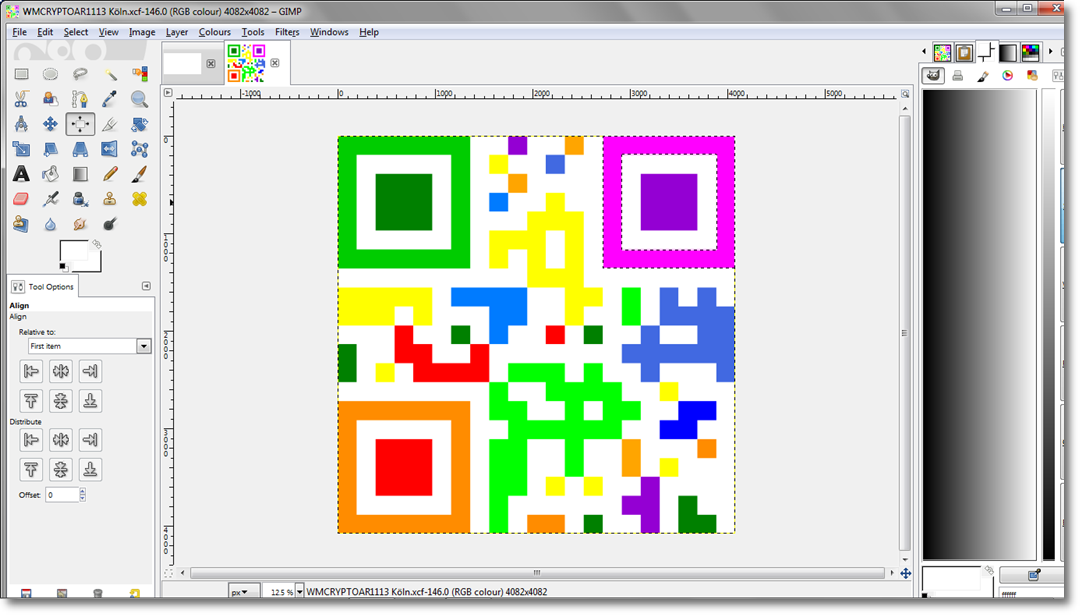Switch colour selector to GIMP mode
This screenshot has width=1080, height=615.
click(933, 76)
